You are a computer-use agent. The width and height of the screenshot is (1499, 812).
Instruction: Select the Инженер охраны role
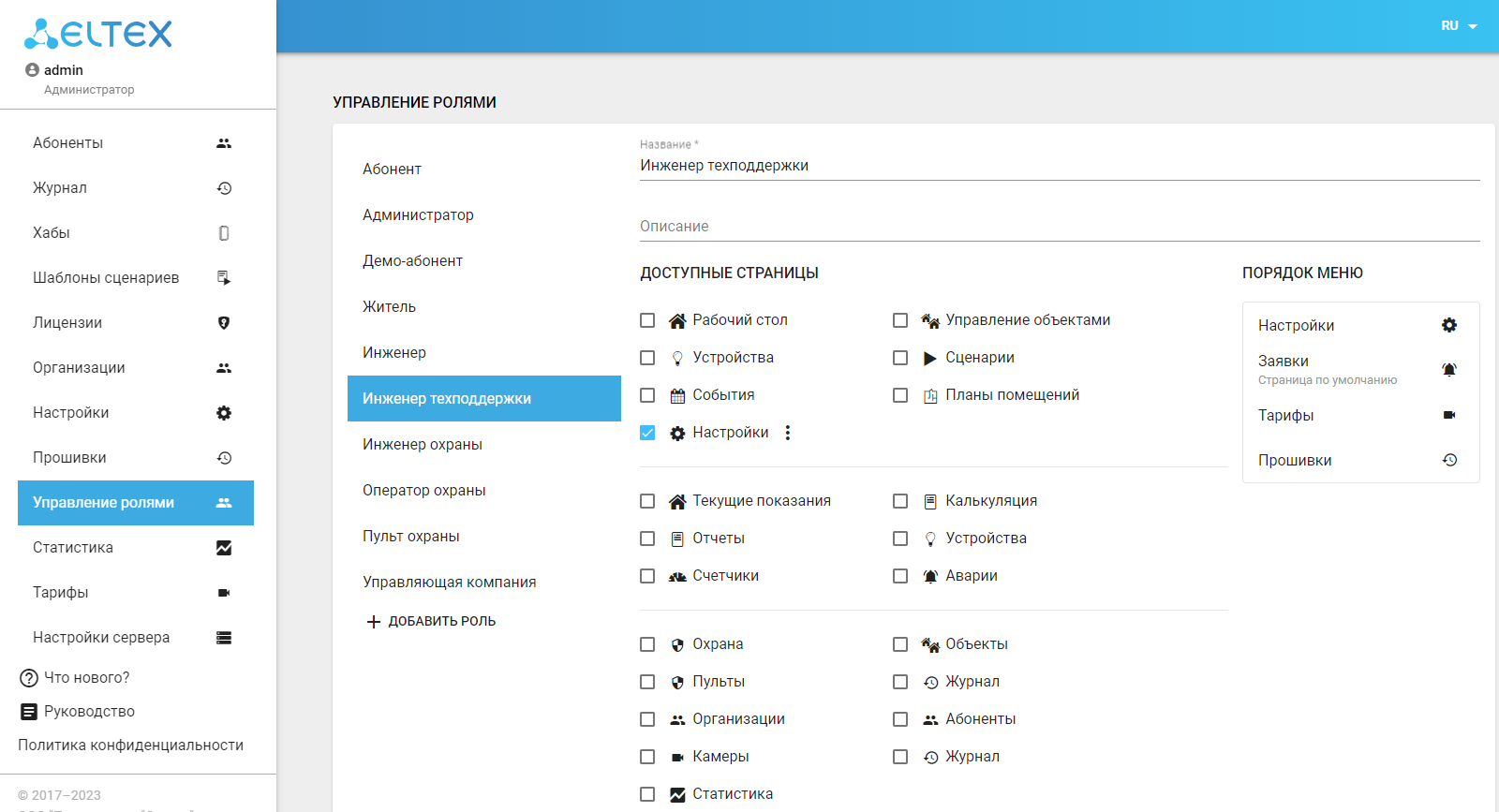tap(423, 445)
